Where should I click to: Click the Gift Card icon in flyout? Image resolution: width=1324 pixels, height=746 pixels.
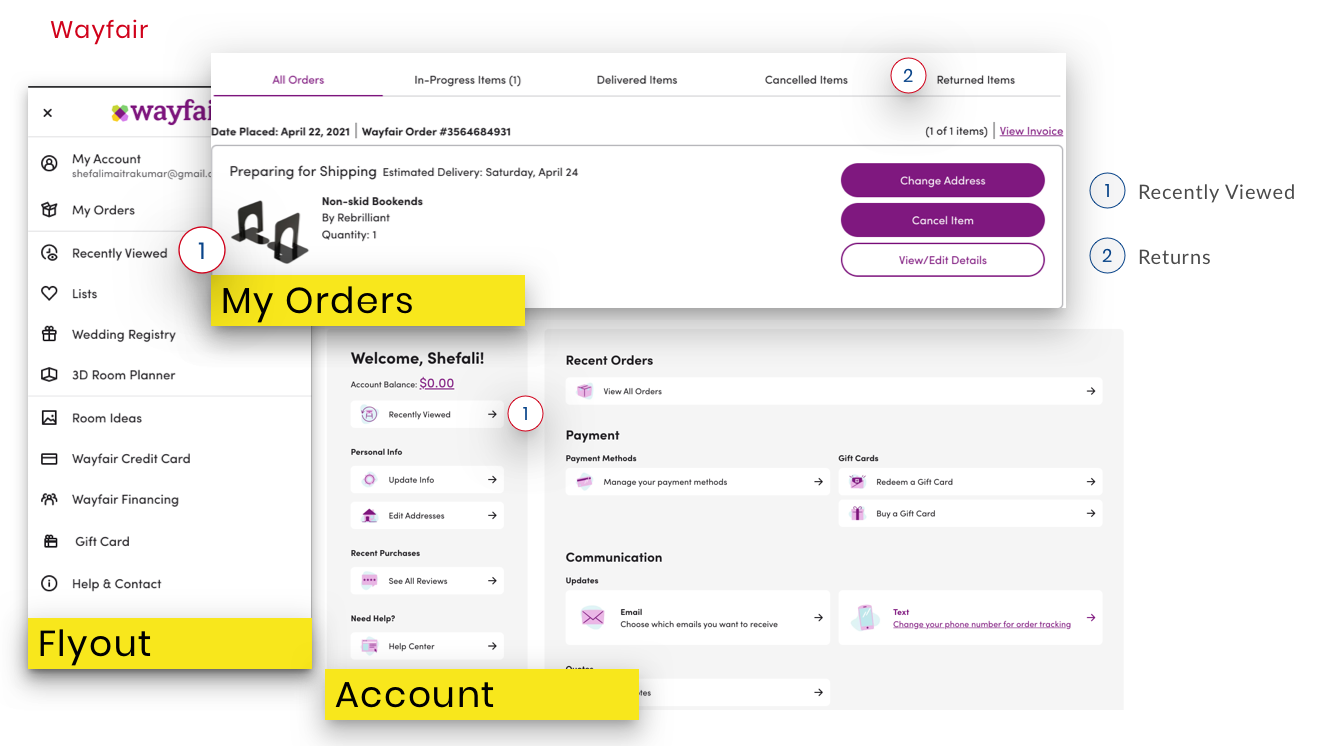pos(51,541)
